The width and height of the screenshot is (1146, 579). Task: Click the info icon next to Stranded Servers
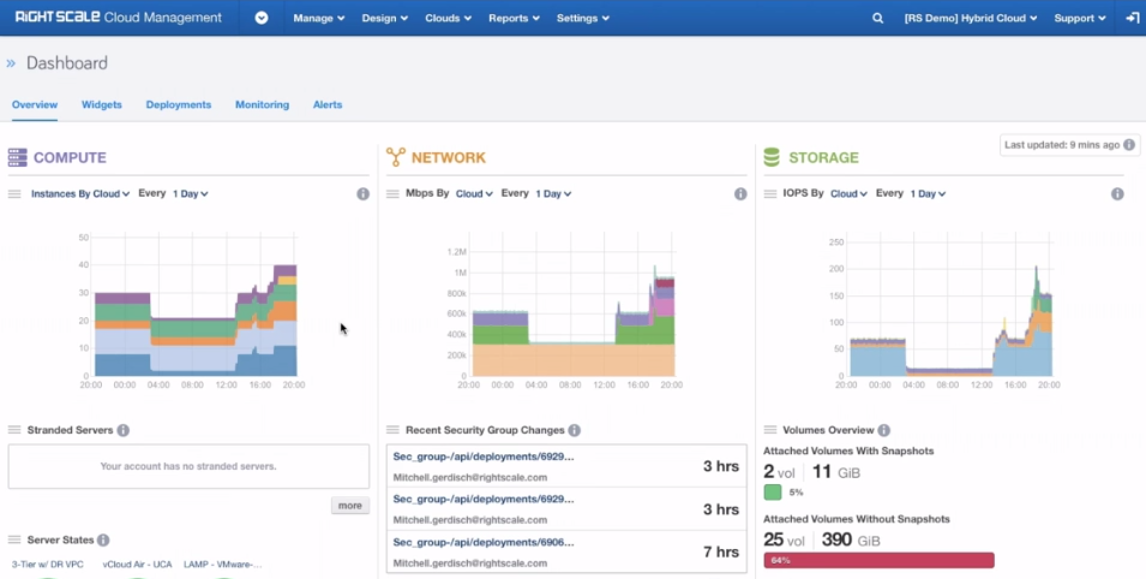123,430
